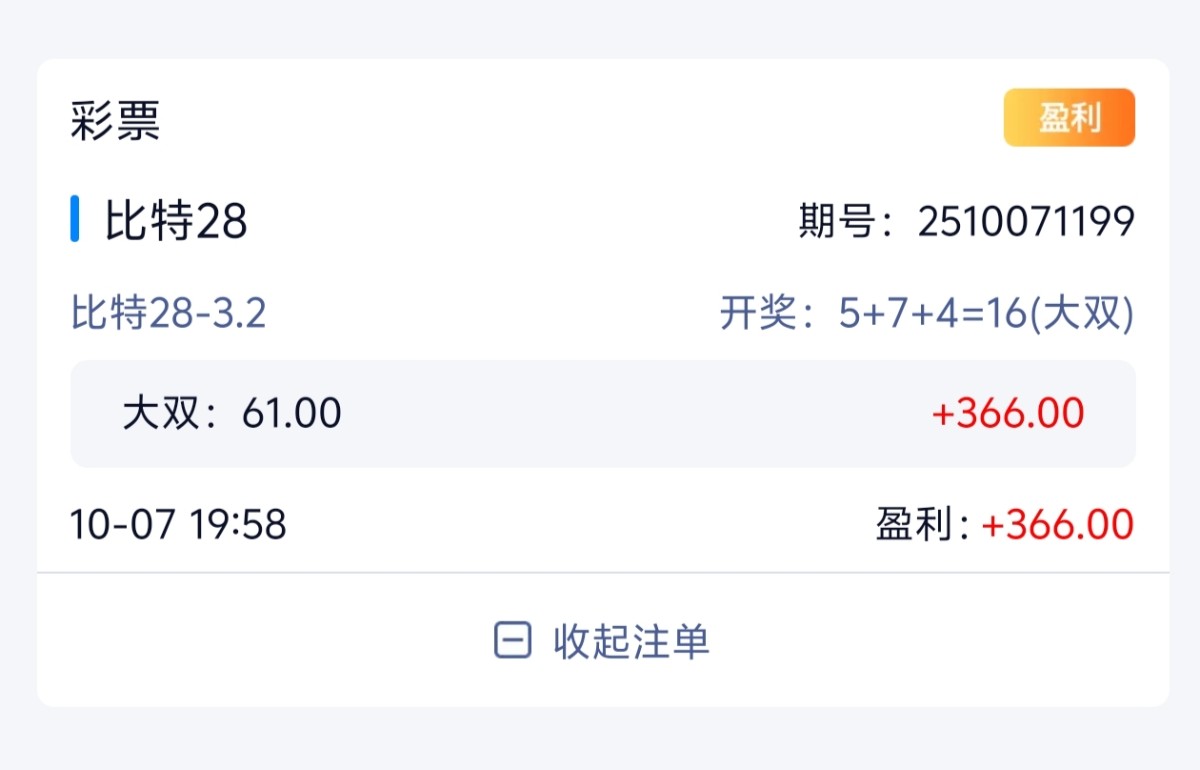
Task: Tap the orange 盈利 badge
Action: pyautogui.click(x=1069, y=118)
